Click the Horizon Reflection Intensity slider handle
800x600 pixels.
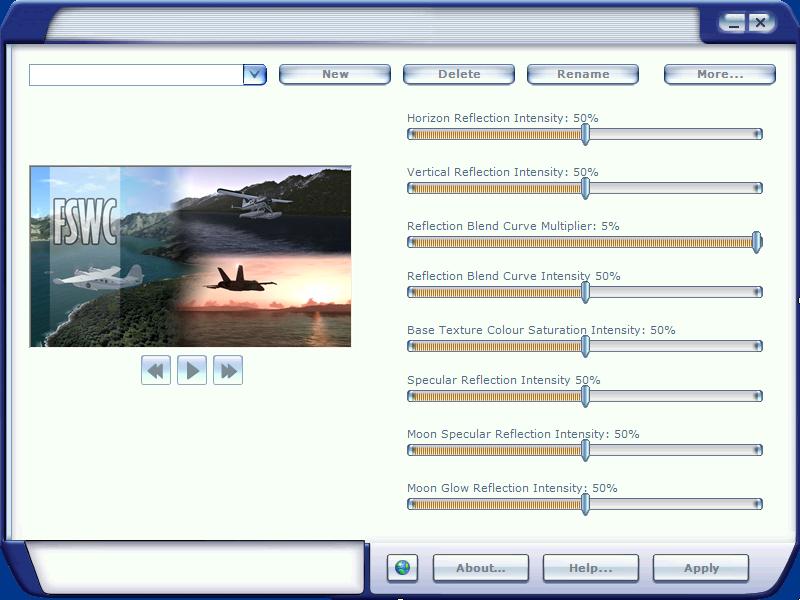pos(585,134)
